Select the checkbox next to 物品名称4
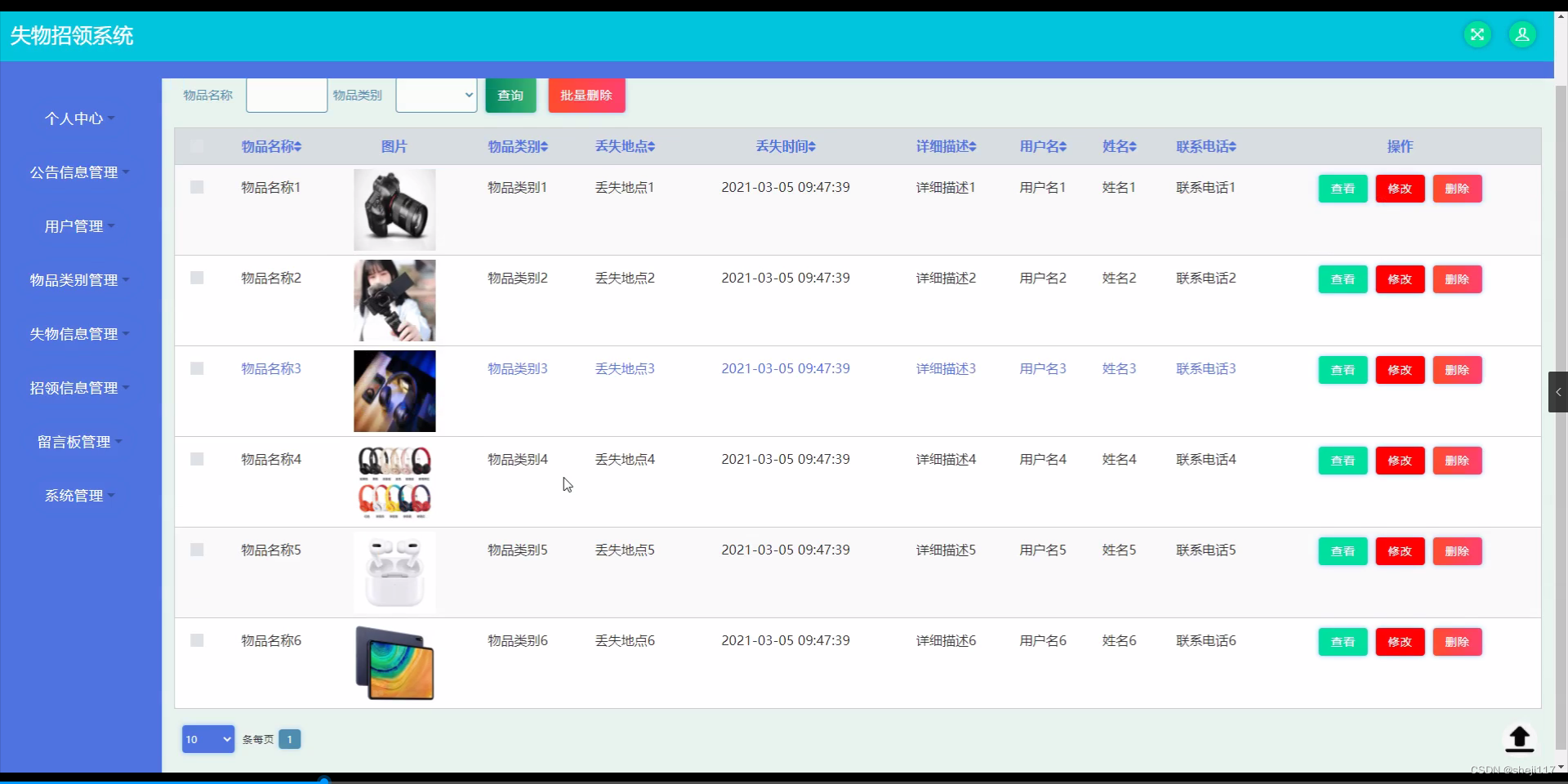Screen dimensions: 1568x784 [197, 459]
